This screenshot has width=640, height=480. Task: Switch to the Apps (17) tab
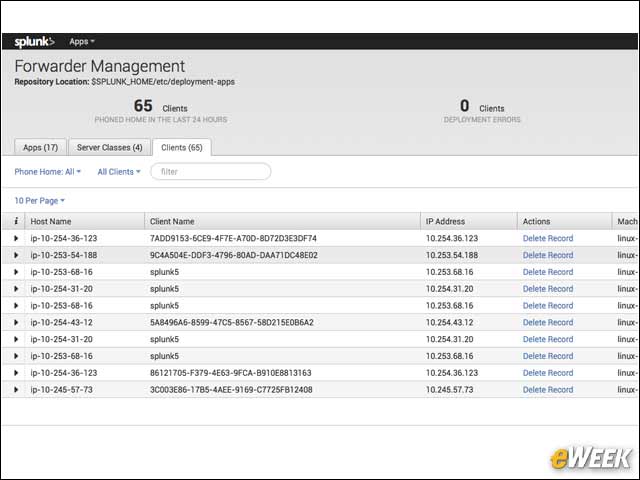pos(40,147)
